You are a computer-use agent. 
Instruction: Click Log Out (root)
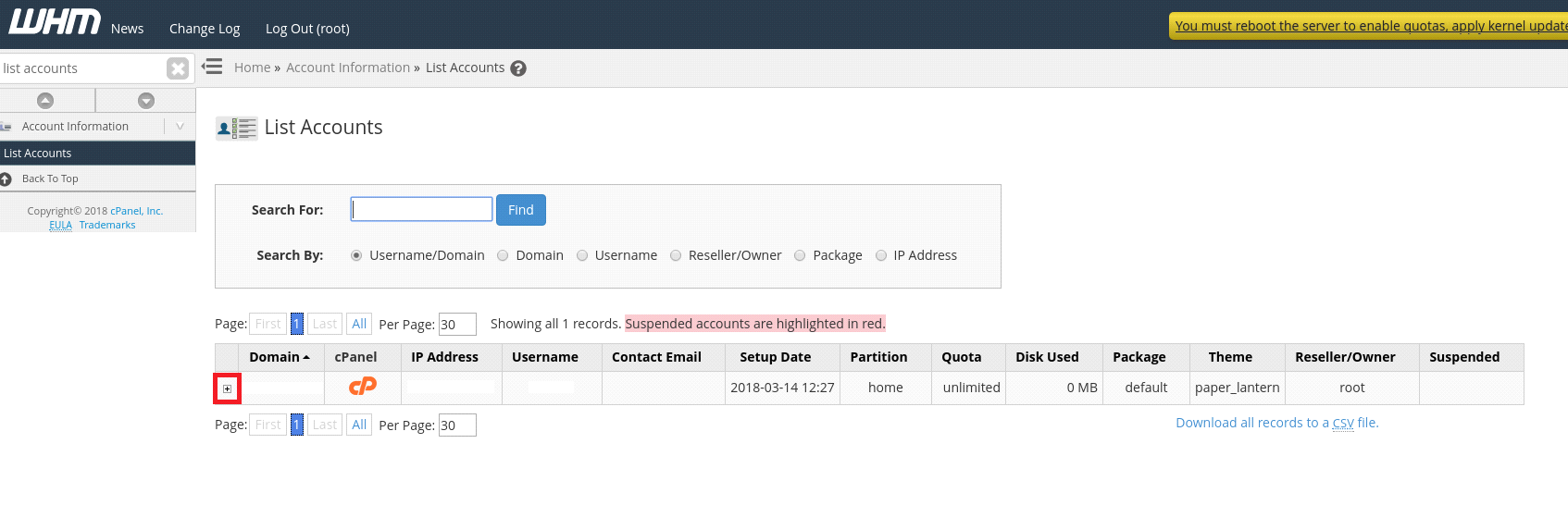coord(307,29)
